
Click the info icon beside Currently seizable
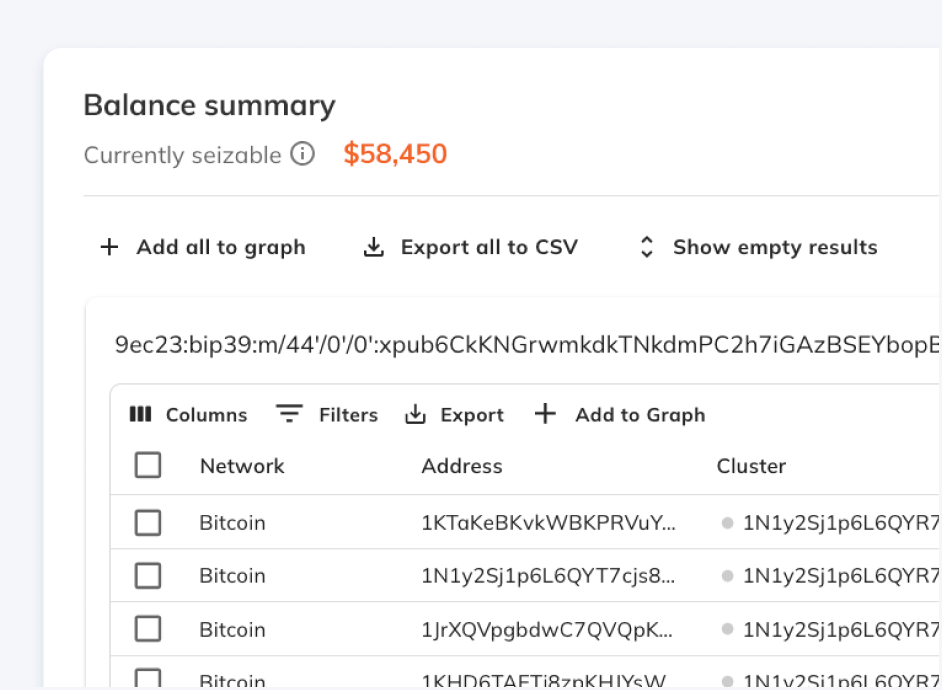302,154
